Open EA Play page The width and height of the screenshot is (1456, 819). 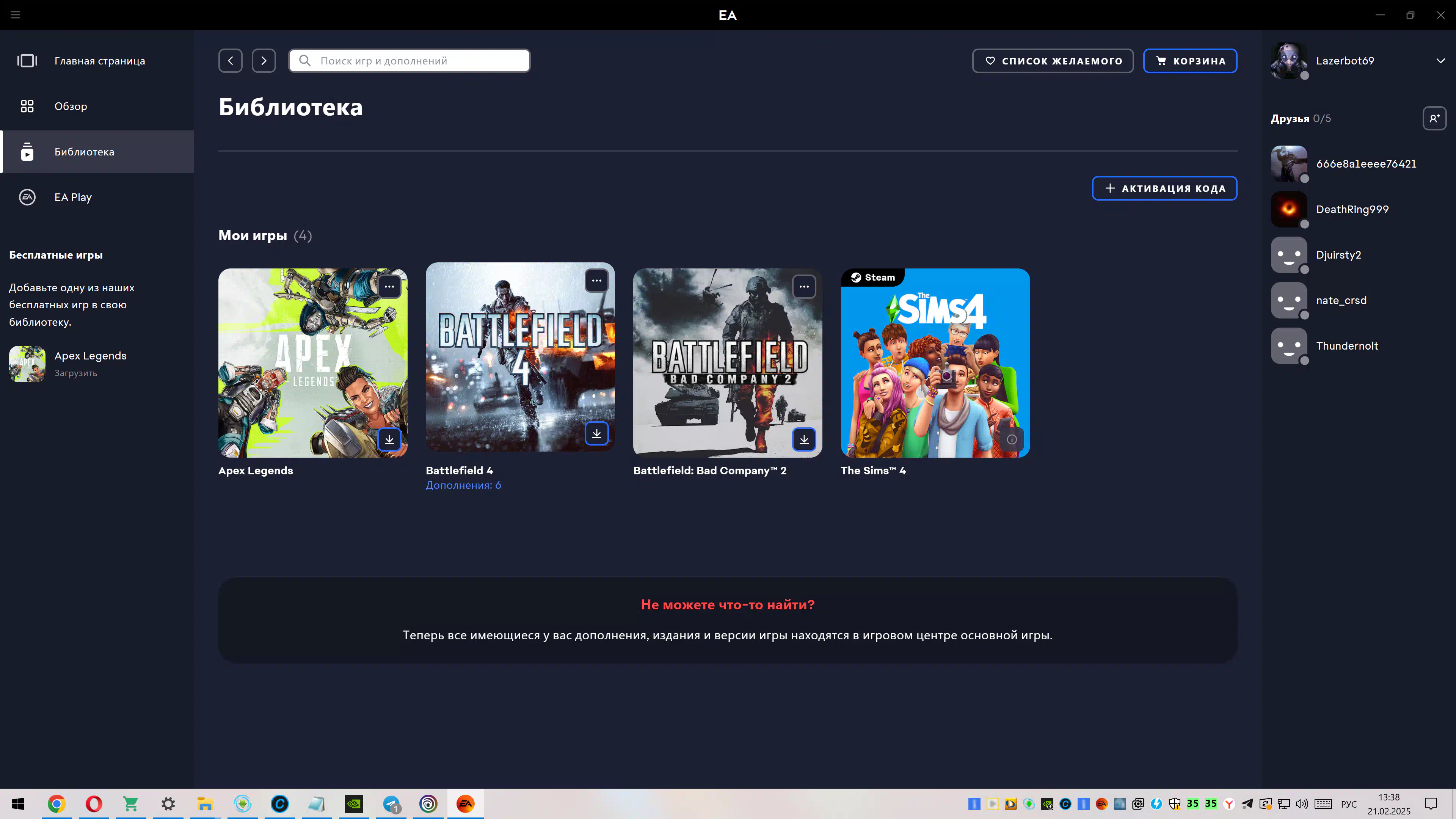click(x=97, y=197)
